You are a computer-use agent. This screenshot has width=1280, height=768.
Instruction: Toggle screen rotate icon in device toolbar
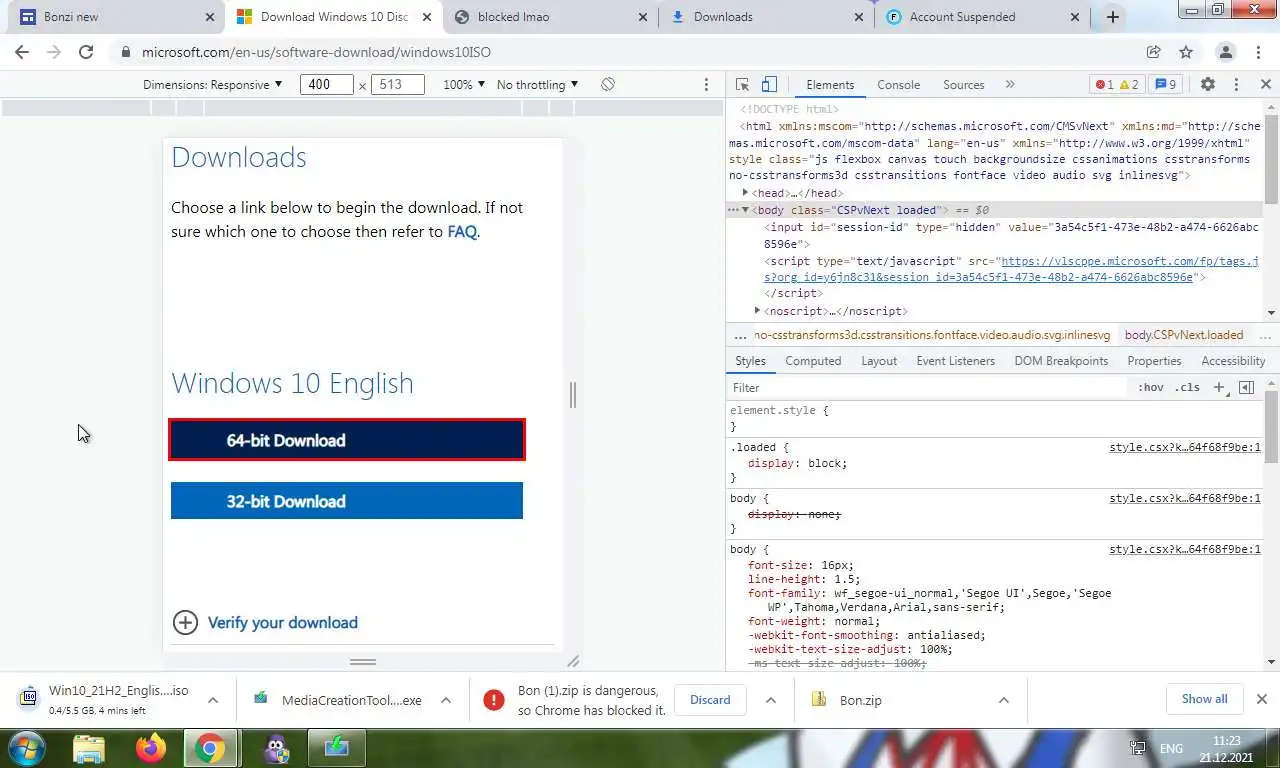(x=608, y=85)
